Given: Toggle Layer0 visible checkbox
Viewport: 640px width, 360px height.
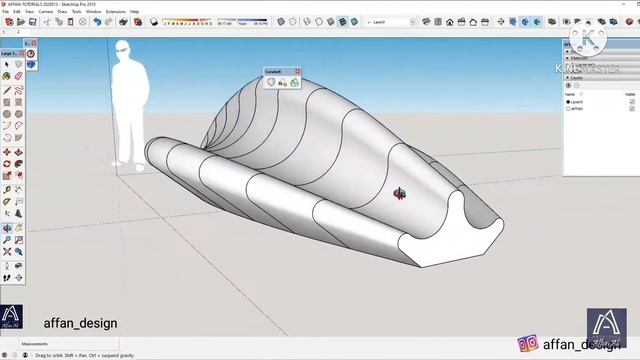Looking at the screenshot, I should point(632,102).
